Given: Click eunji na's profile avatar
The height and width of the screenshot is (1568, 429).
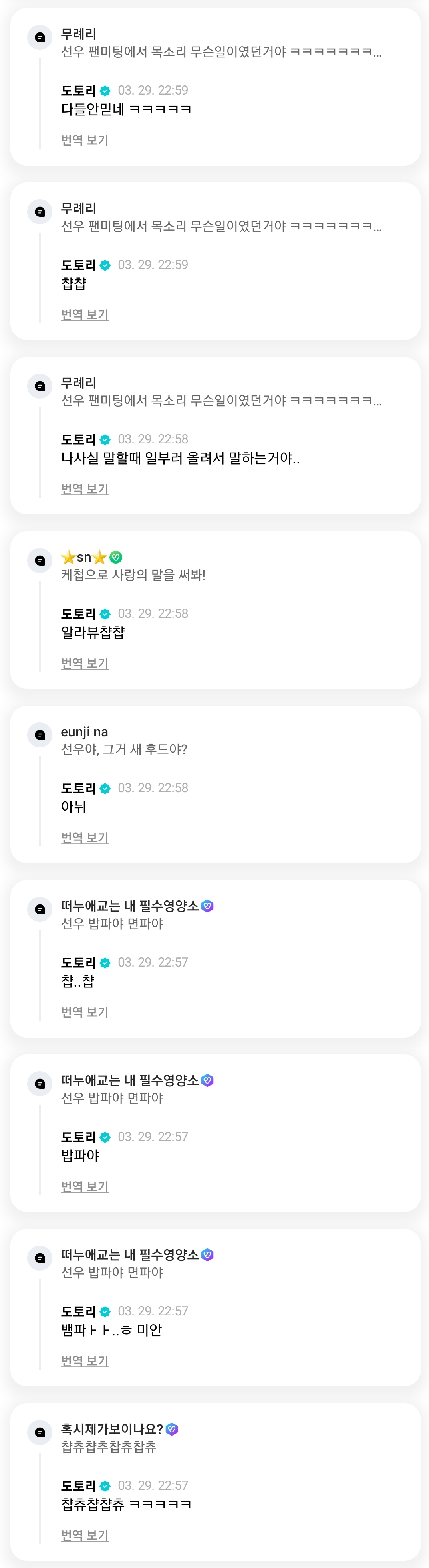Looking at the screenshot, I should tap(40, 735).
